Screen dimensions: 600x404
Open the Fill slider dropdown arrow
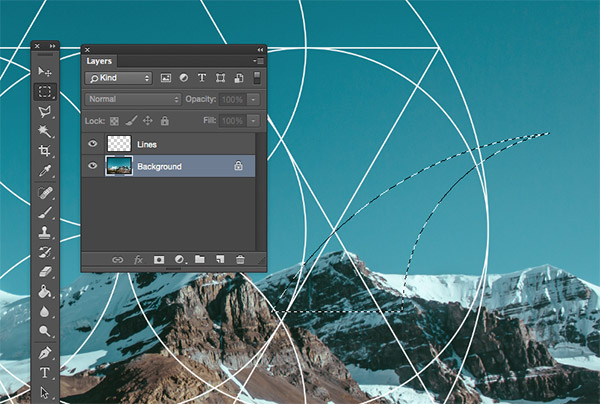click(253, 121)
